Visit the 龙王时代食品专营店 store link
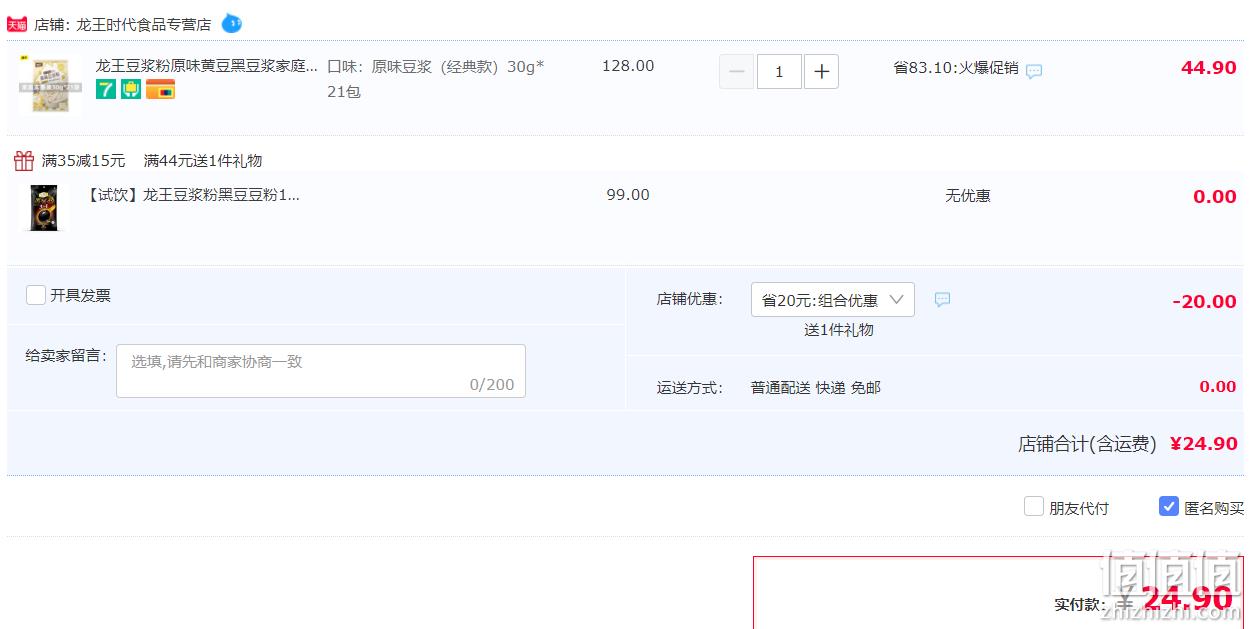 click(144, 24)
